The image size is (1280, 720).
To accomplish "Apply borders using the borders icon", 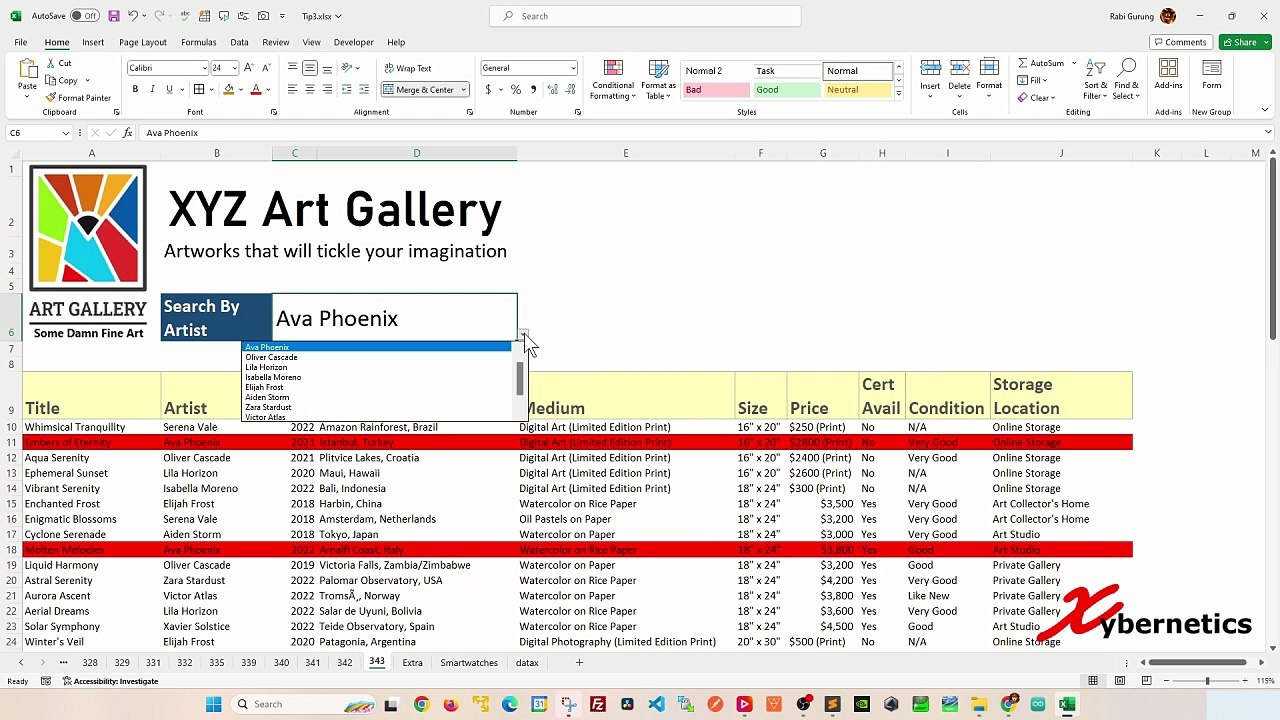I will click(x=199, y=89).
